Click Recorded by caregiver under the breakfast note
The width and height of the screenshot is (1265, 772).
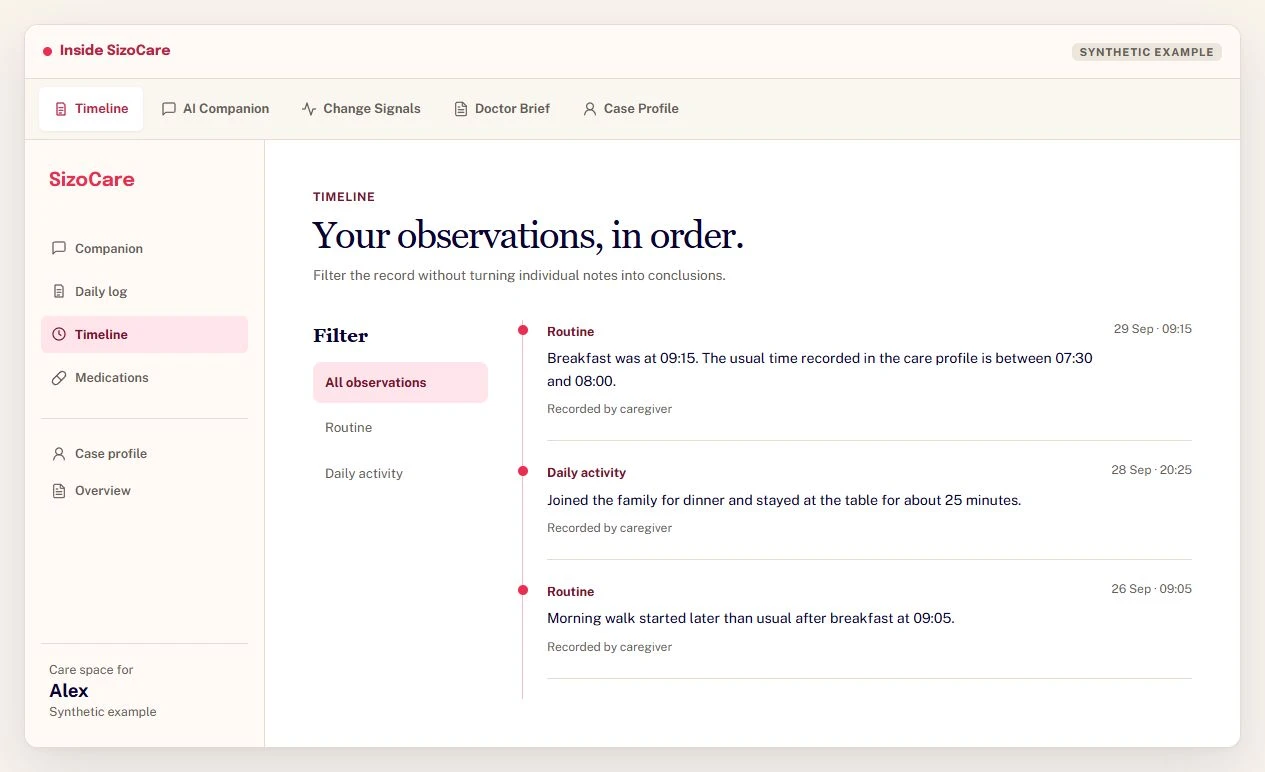[x=609, y=408]
